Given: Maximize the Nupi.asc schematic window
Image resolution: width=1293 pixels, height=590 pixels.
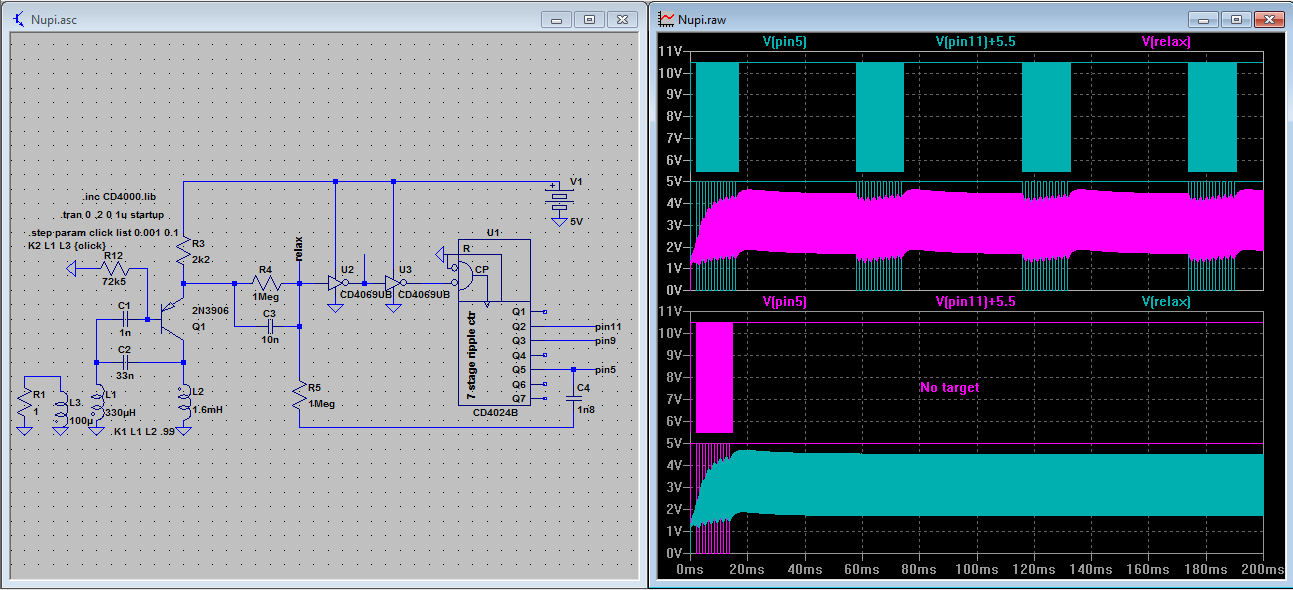Looking at the screenshot, I should (590, 19).
